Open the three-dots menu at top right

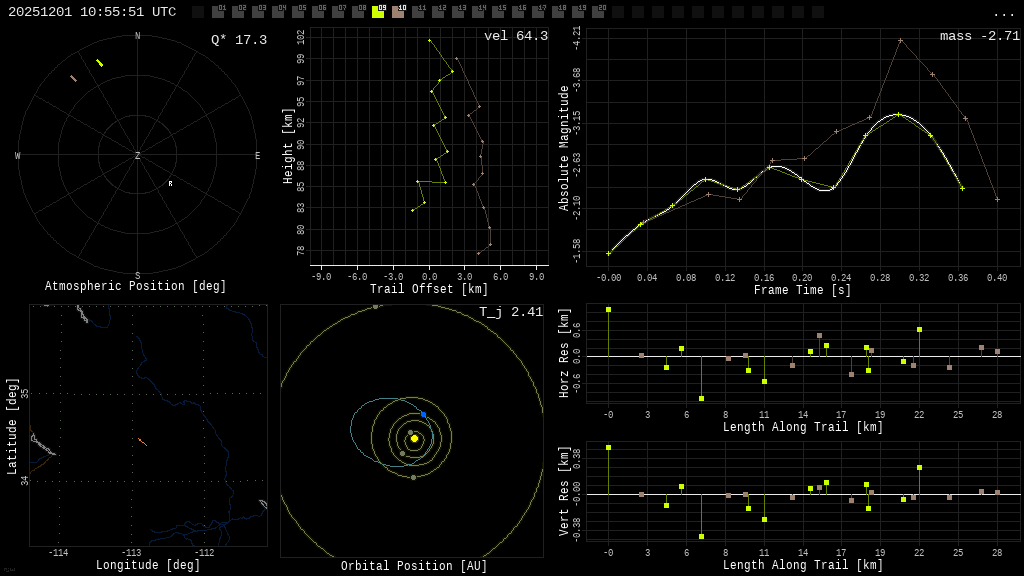click(1003, 14)
